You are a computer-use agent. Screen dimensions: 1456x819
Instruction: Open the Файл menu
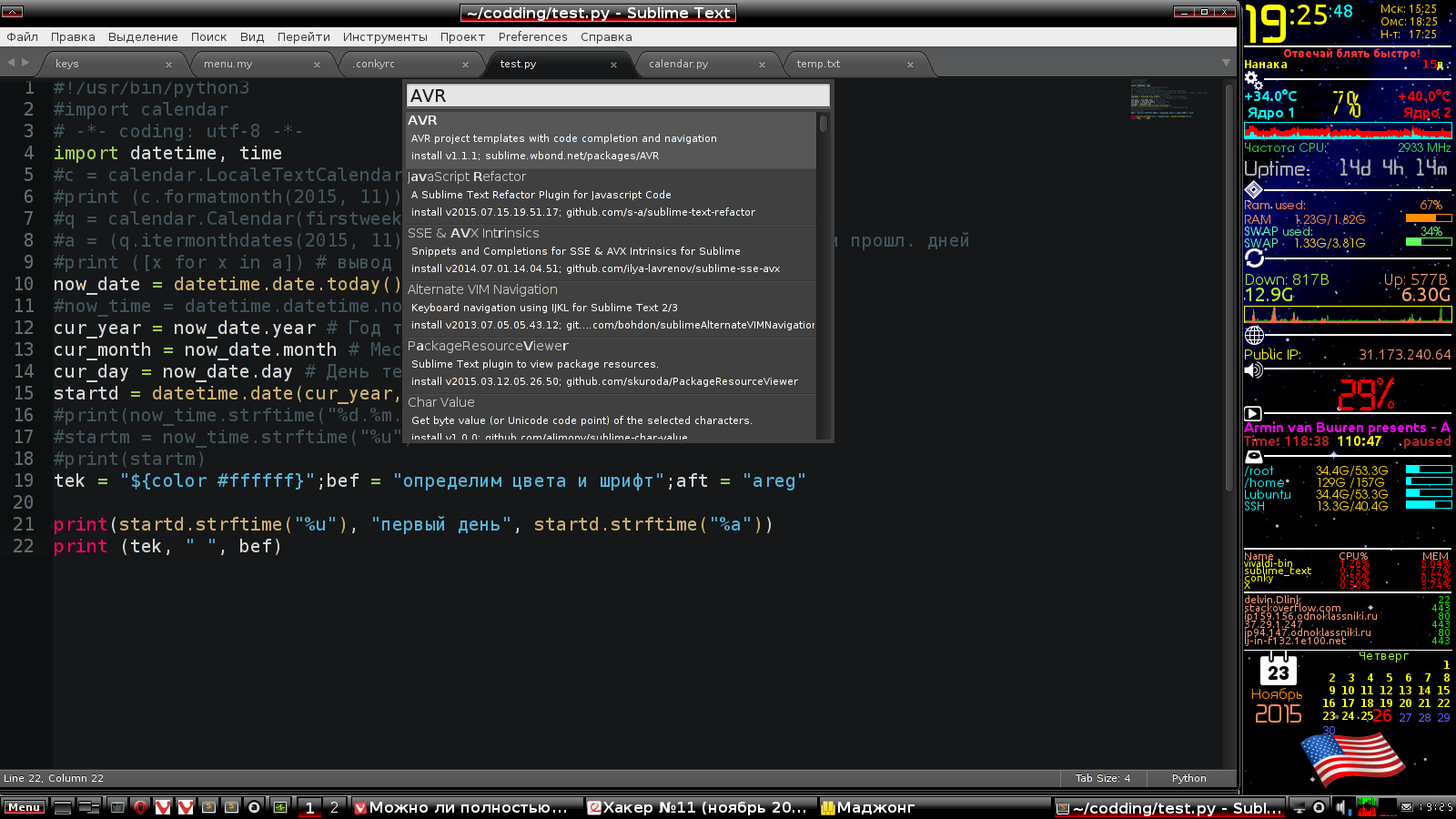pos(22,37)
